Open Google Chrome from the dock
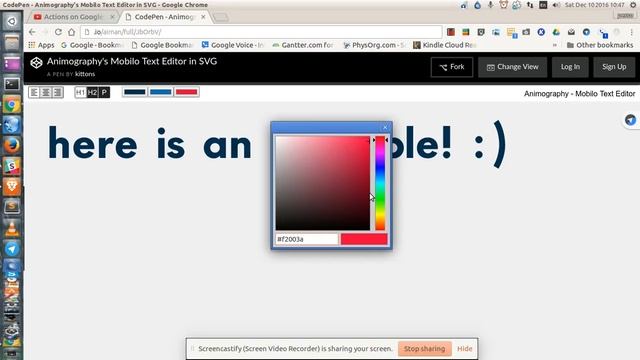 (11, 105)
